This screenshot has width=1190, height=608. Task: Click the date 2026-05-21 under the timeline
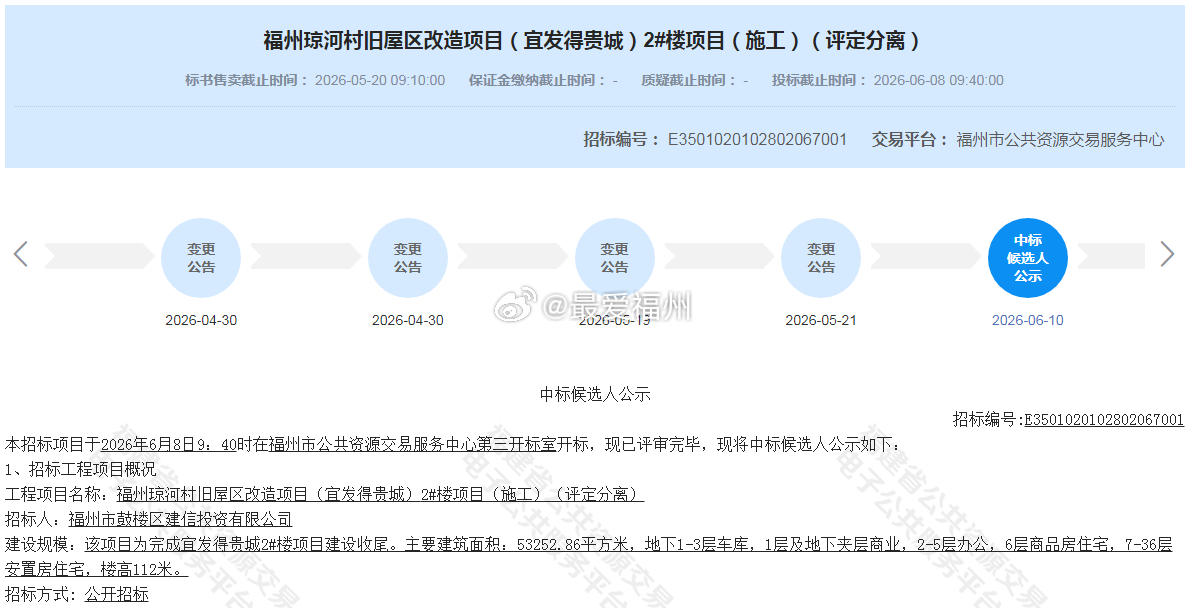pyautogui.click(x=820, y=320)
